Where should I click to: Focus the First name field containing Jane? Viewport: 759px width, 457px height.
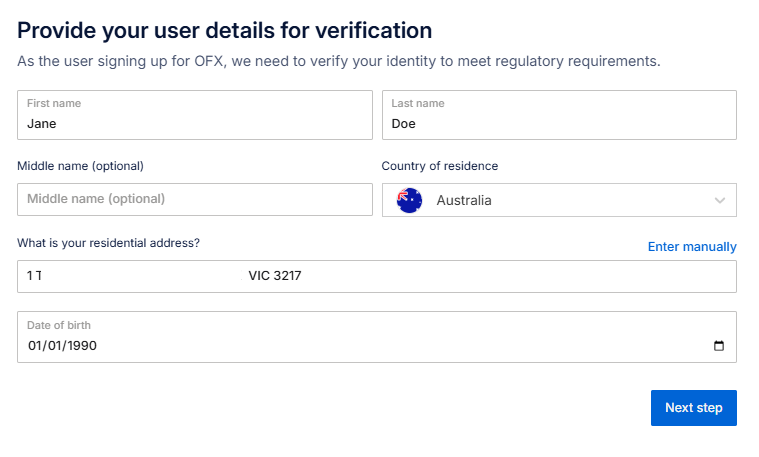click(x=195, y=124)
